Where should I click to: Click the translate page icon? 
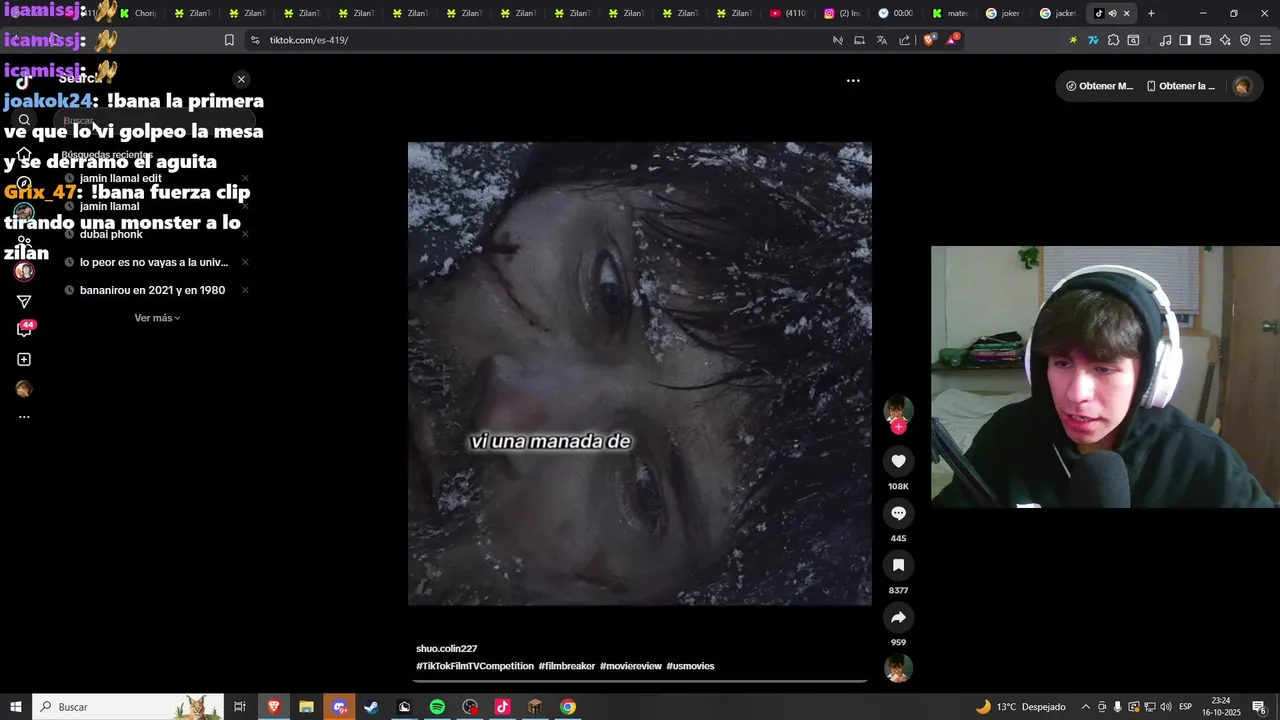click(882, 40)
